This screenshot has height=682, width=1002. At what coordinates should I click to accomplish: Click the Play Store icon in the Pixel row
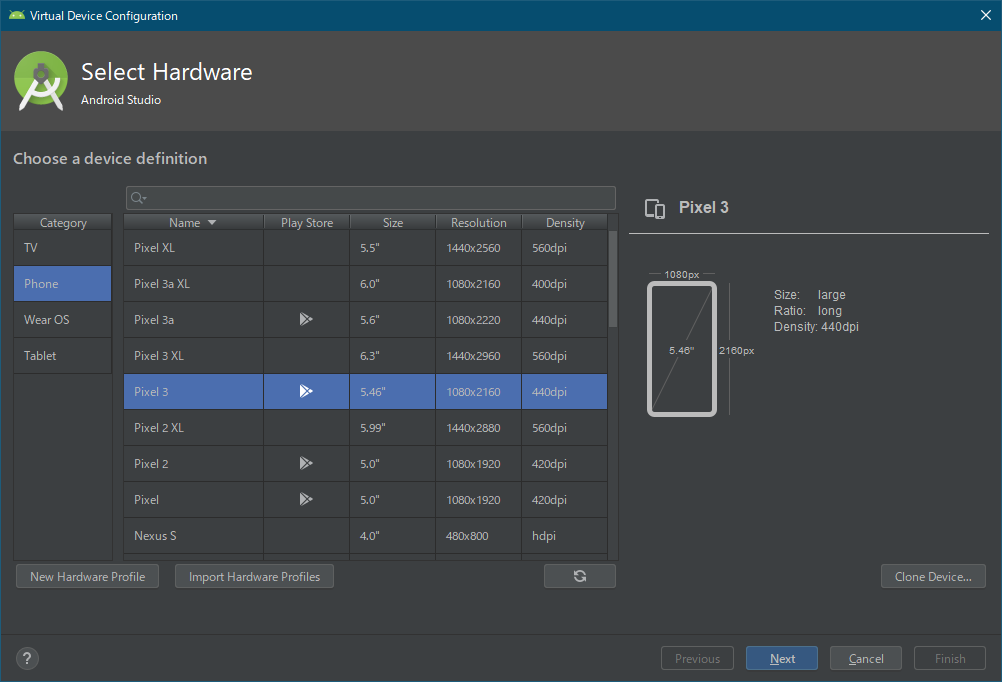click(x=306, y=499)
